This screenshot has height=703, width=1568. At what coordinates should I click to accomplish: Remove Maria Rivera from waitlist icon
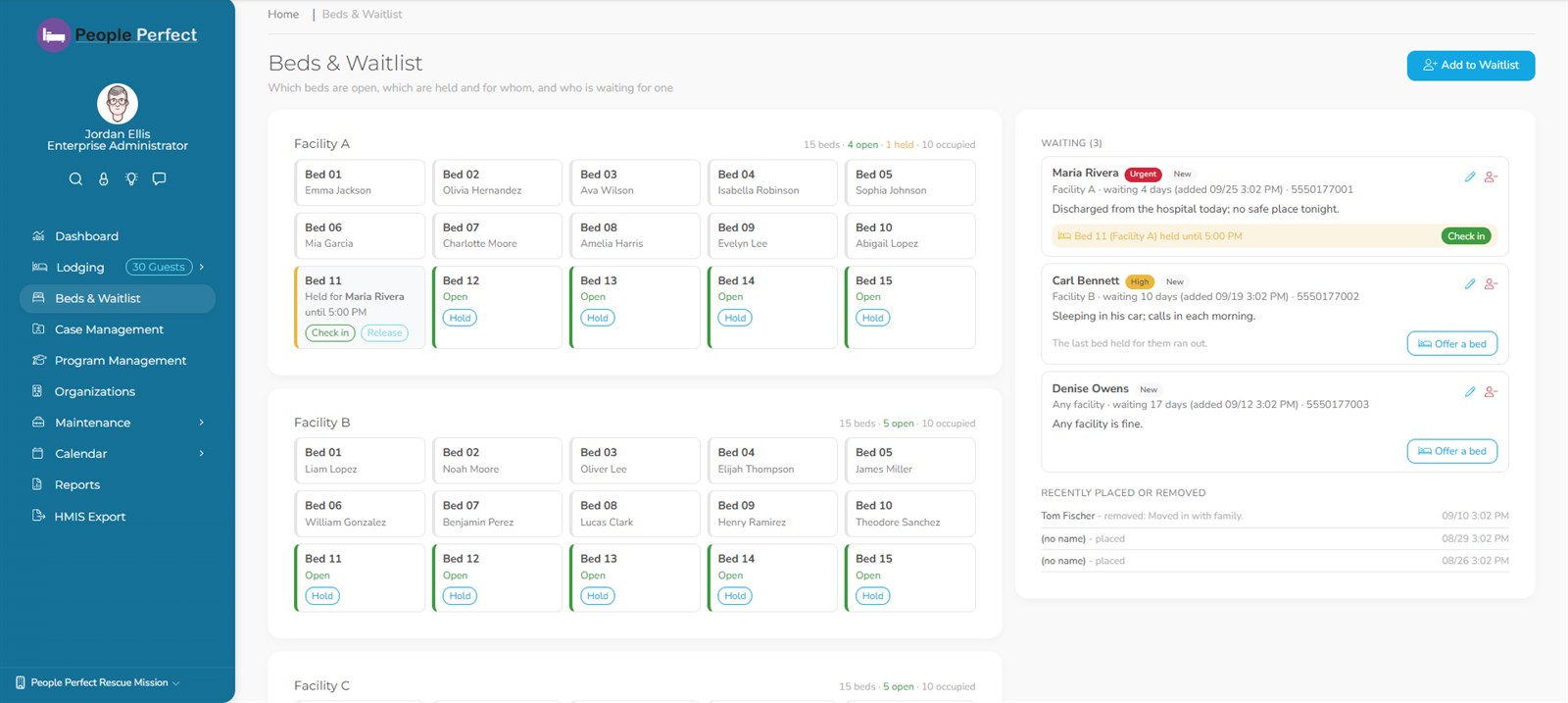(x=1491, y=177)
